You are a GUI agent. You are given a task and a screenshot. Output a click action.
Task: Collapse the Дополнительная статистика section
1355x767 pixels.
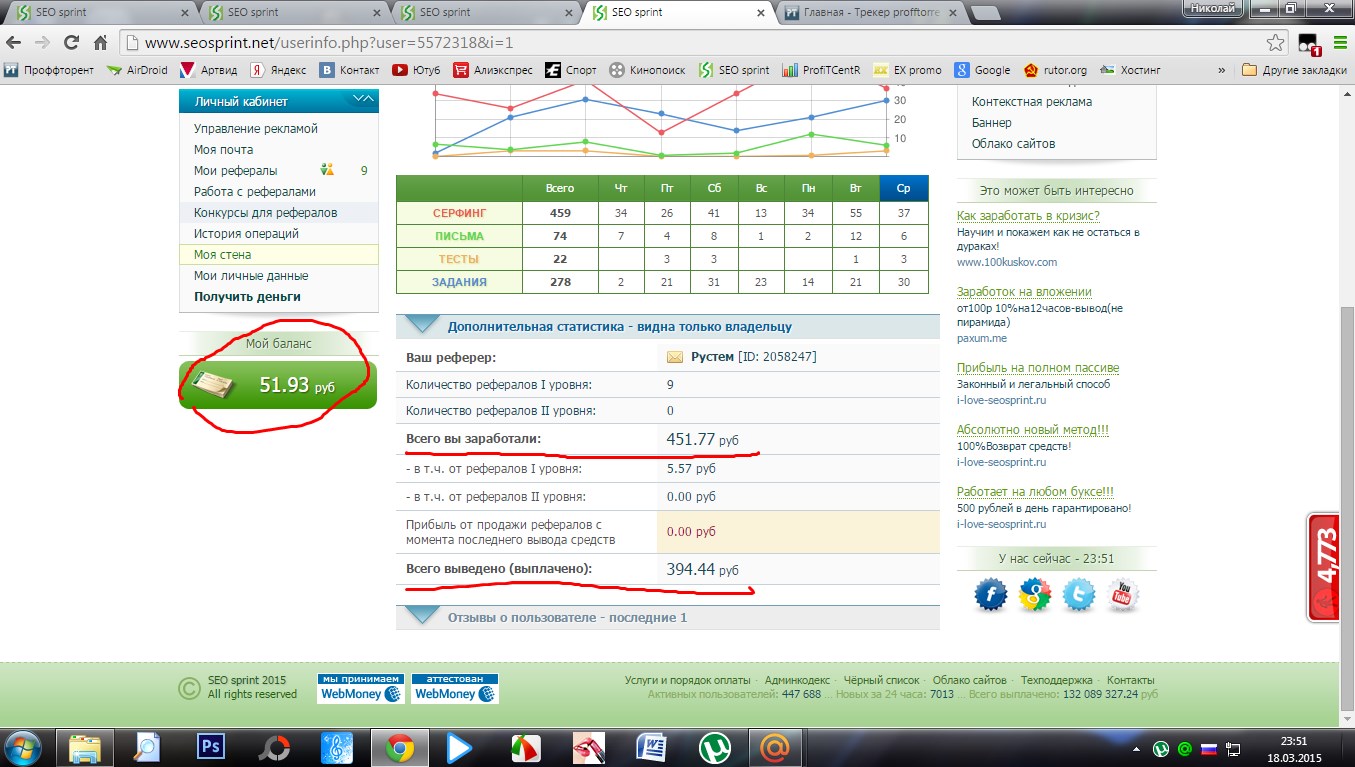421,326
